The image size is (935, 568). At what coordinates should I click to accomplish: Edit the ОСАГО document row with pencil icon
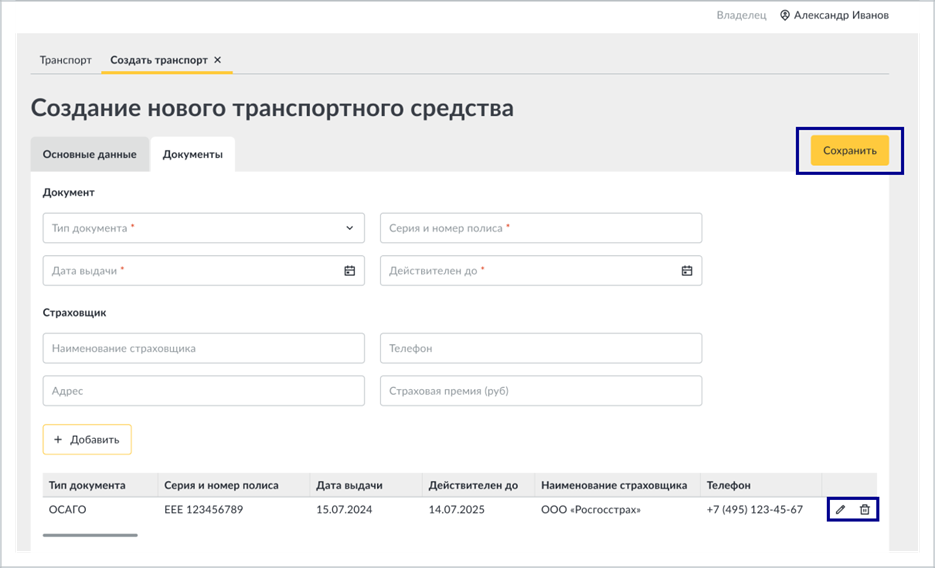840,510
